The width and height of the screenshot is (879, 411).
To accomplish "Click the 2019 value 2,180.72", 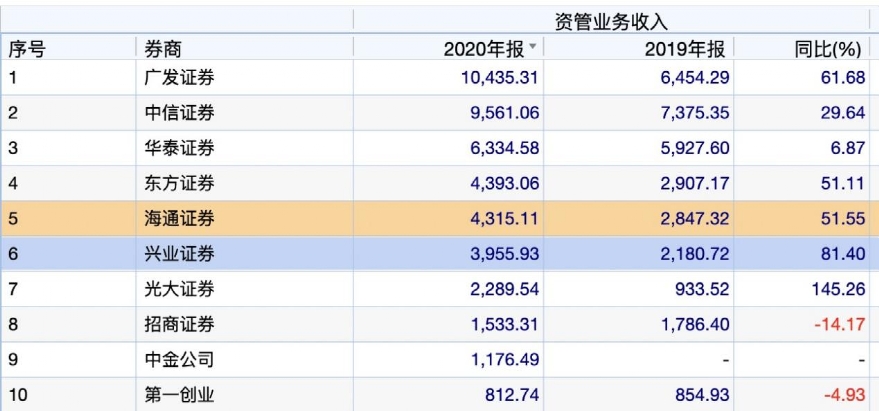I will point(695,254).
